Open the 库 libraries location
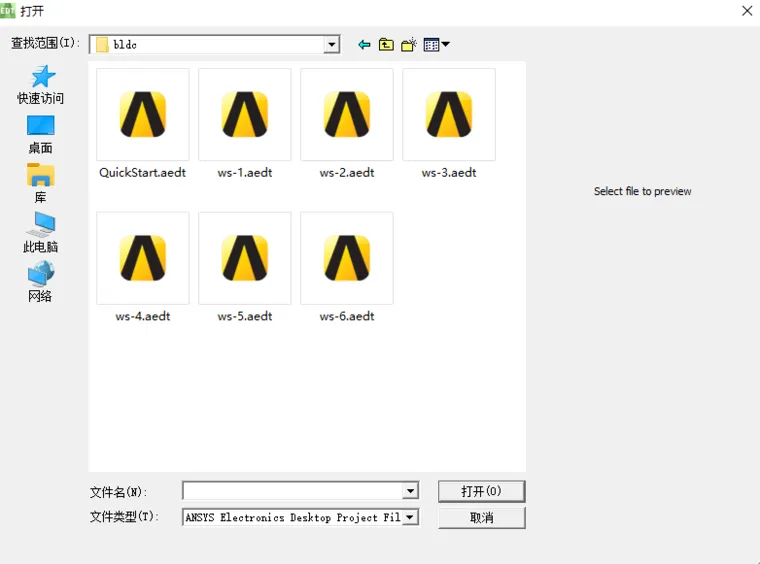This screenshot has height=564, width=760. (x=40, y=184)
